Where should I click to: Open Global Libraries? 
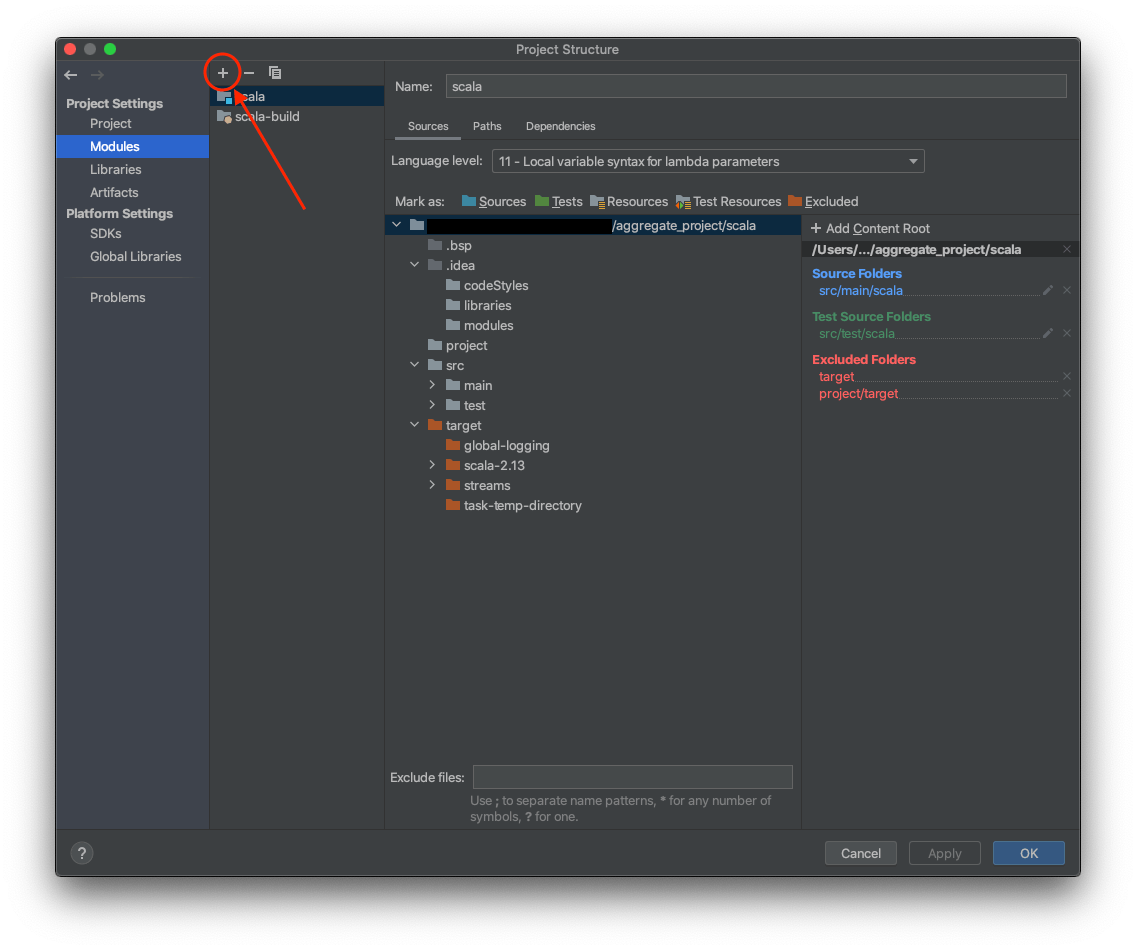click(x=135, y=257)
